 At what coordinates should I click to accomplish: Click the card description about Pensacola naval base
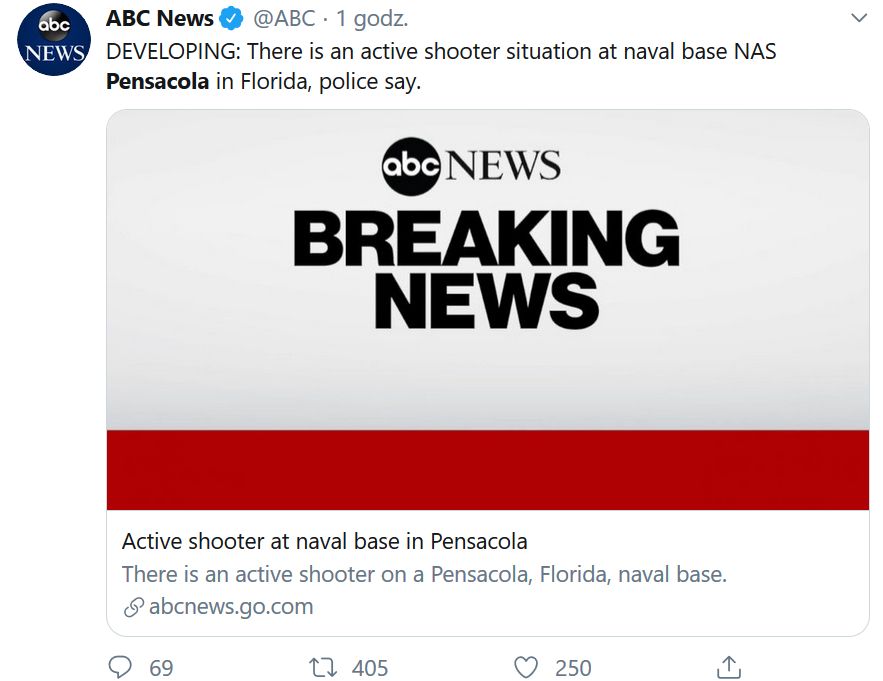[425, 575]
